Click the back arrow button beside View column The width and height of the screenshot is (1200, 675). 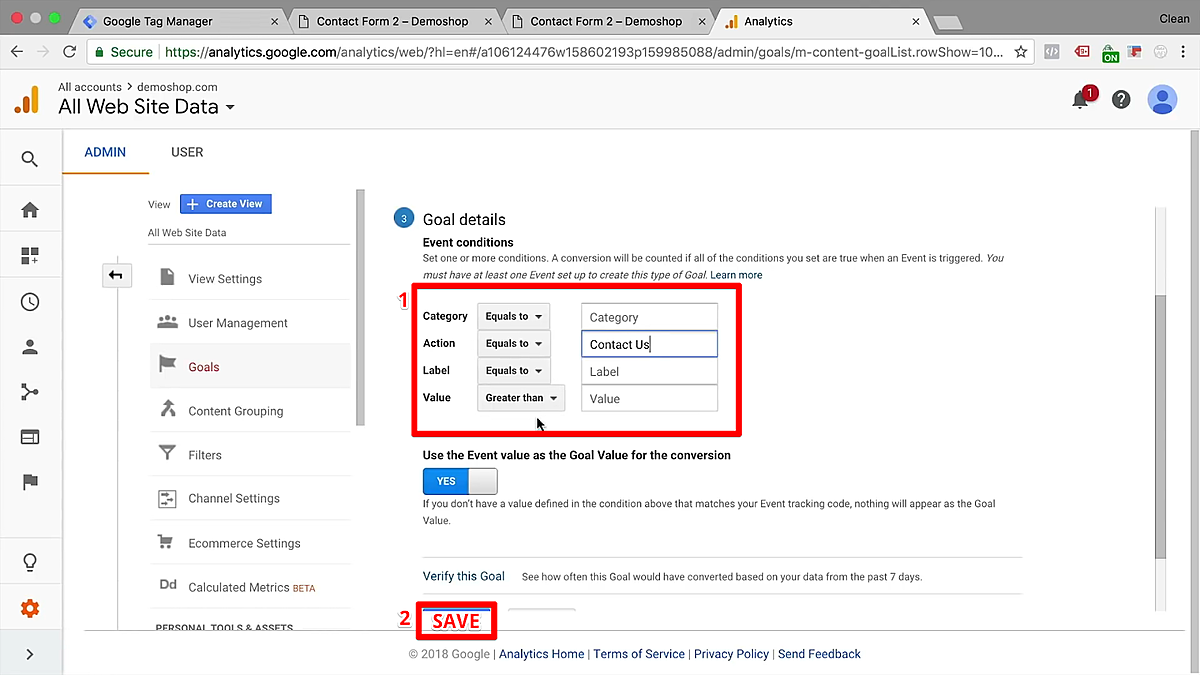pyautogui.click(x=117, y=275)
